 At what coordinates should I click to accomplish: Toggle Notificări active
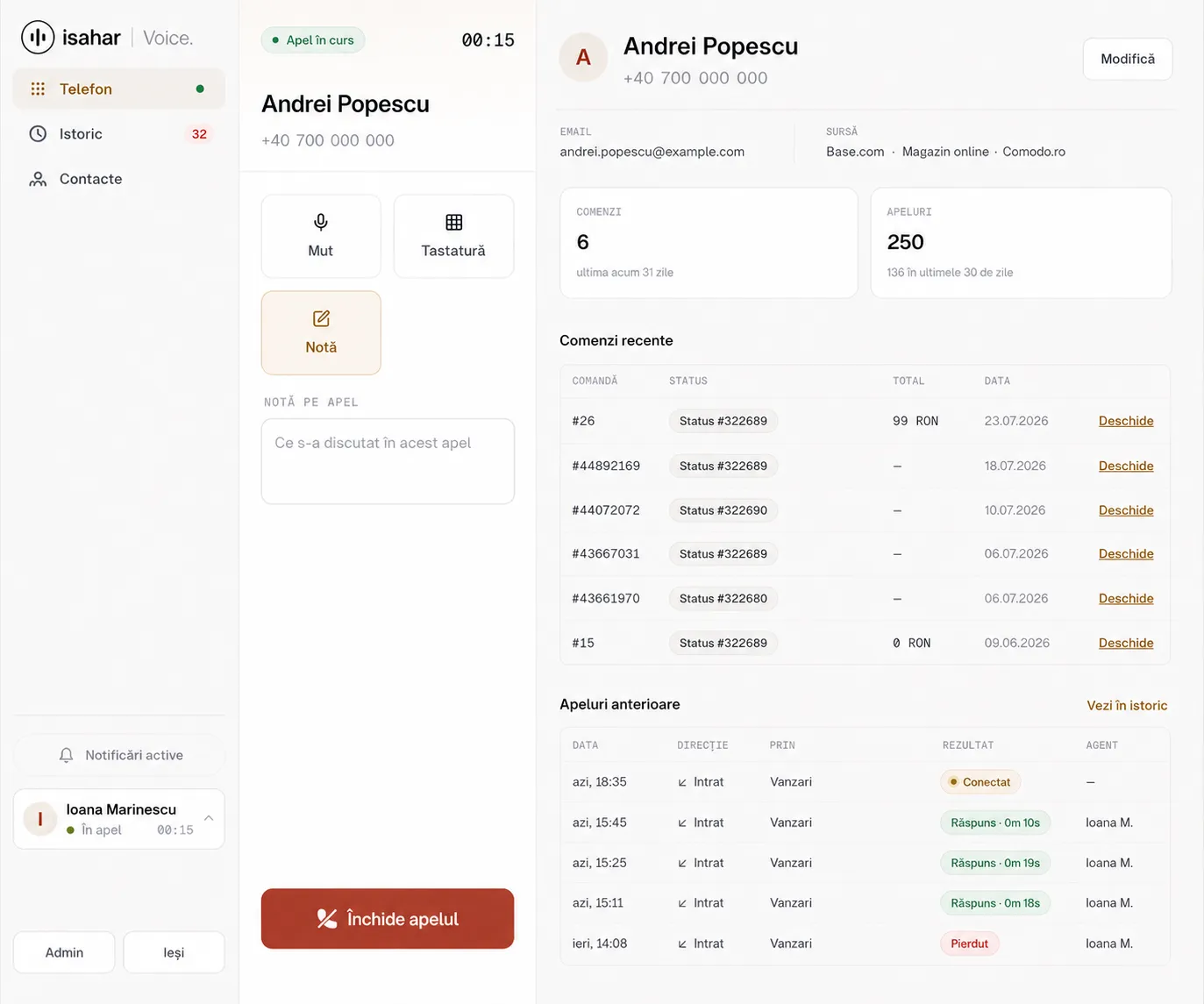[119, 755]
